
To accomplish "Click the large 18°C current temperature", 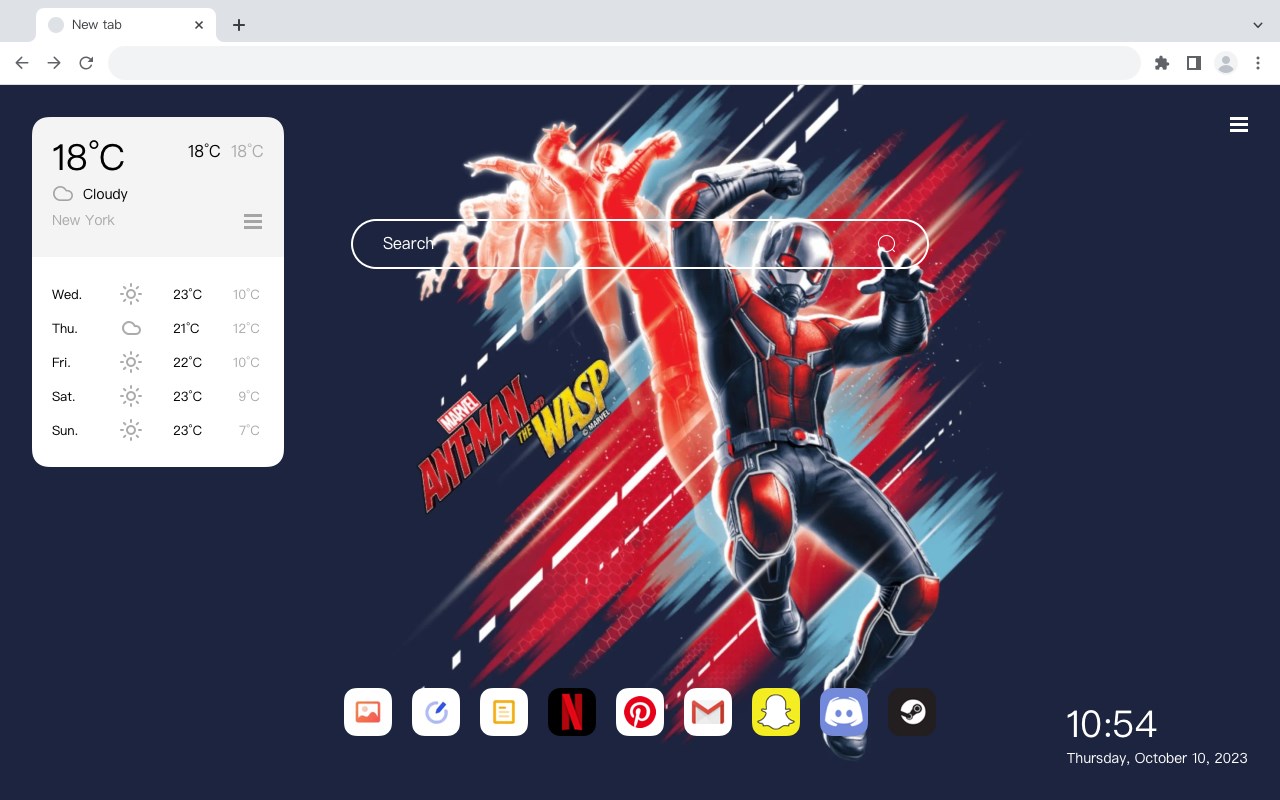I will (x=88, y=157).
